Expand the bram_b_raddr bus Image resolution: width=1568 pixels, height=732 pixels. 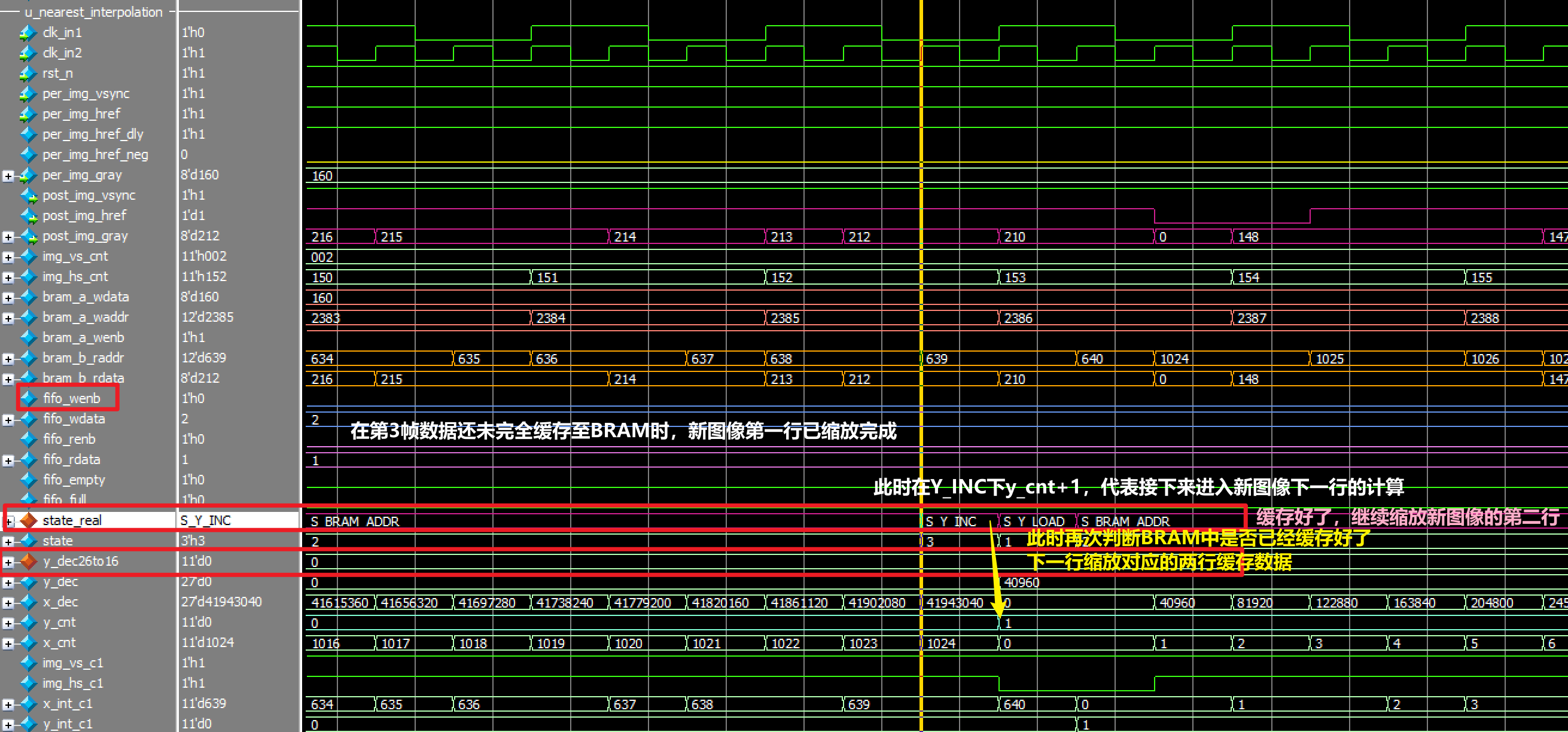(x=8, y=359)
